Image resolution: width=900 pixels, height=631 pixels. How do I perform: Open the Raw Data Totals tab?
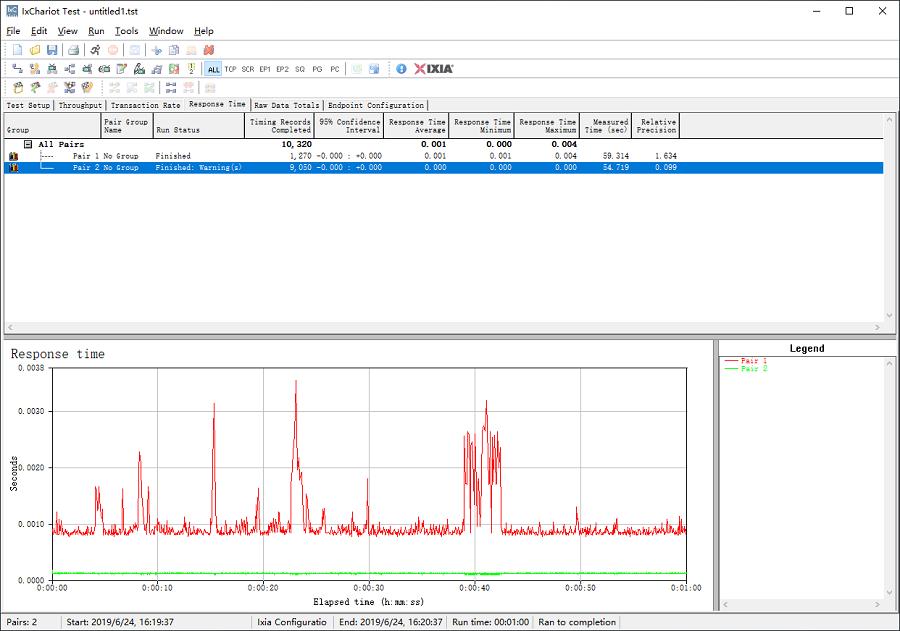click(x=287, y=105)
